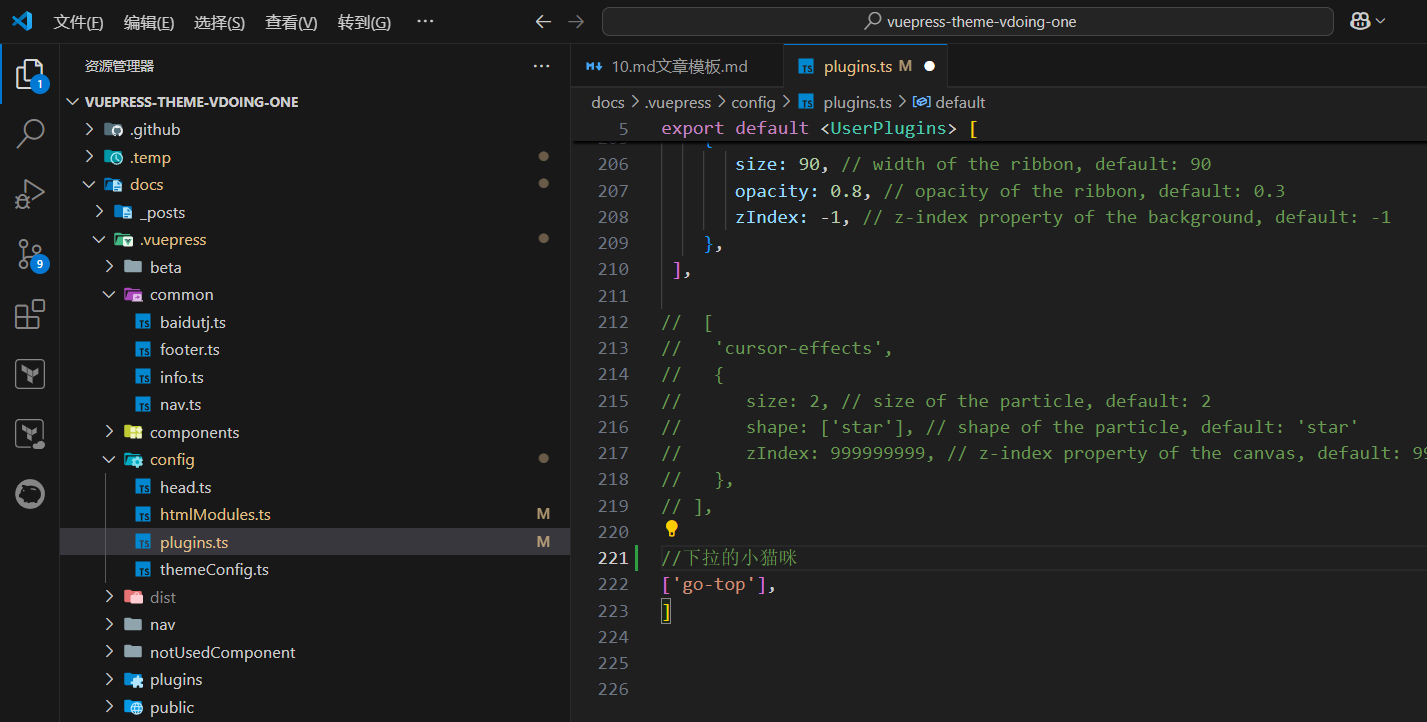Screen dimensions: 1427x722
Task: Open the Search view in activity bar
Action: coord(30,133)
